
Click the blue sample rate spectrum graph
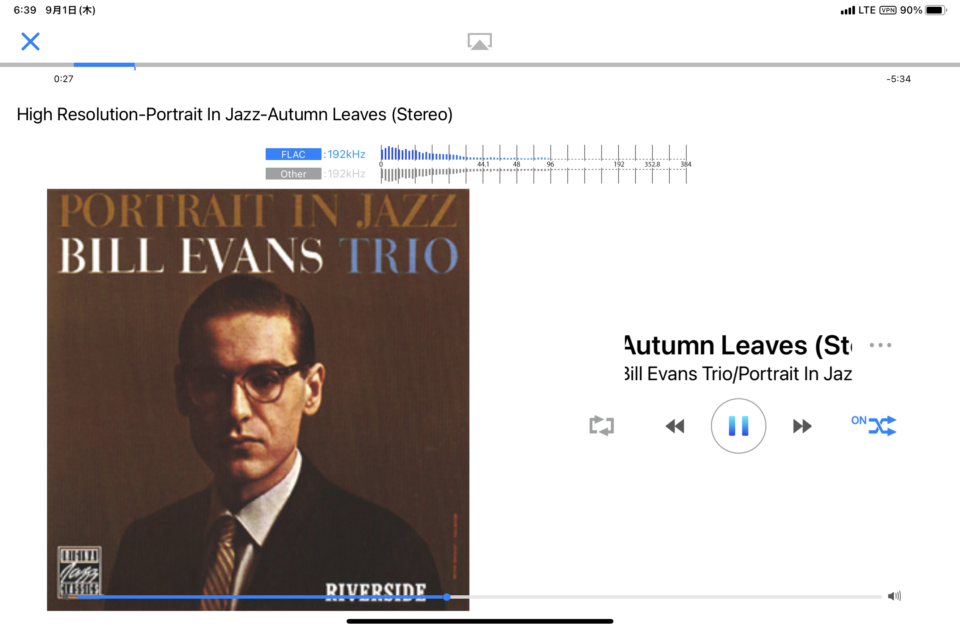(534, 154)
